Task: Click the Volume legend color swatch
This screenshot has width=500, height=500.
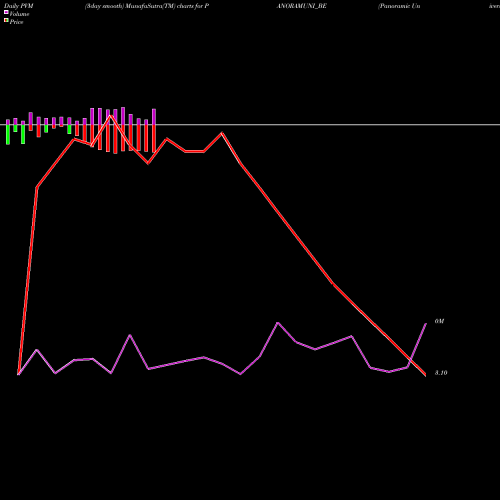Action: 6,12
